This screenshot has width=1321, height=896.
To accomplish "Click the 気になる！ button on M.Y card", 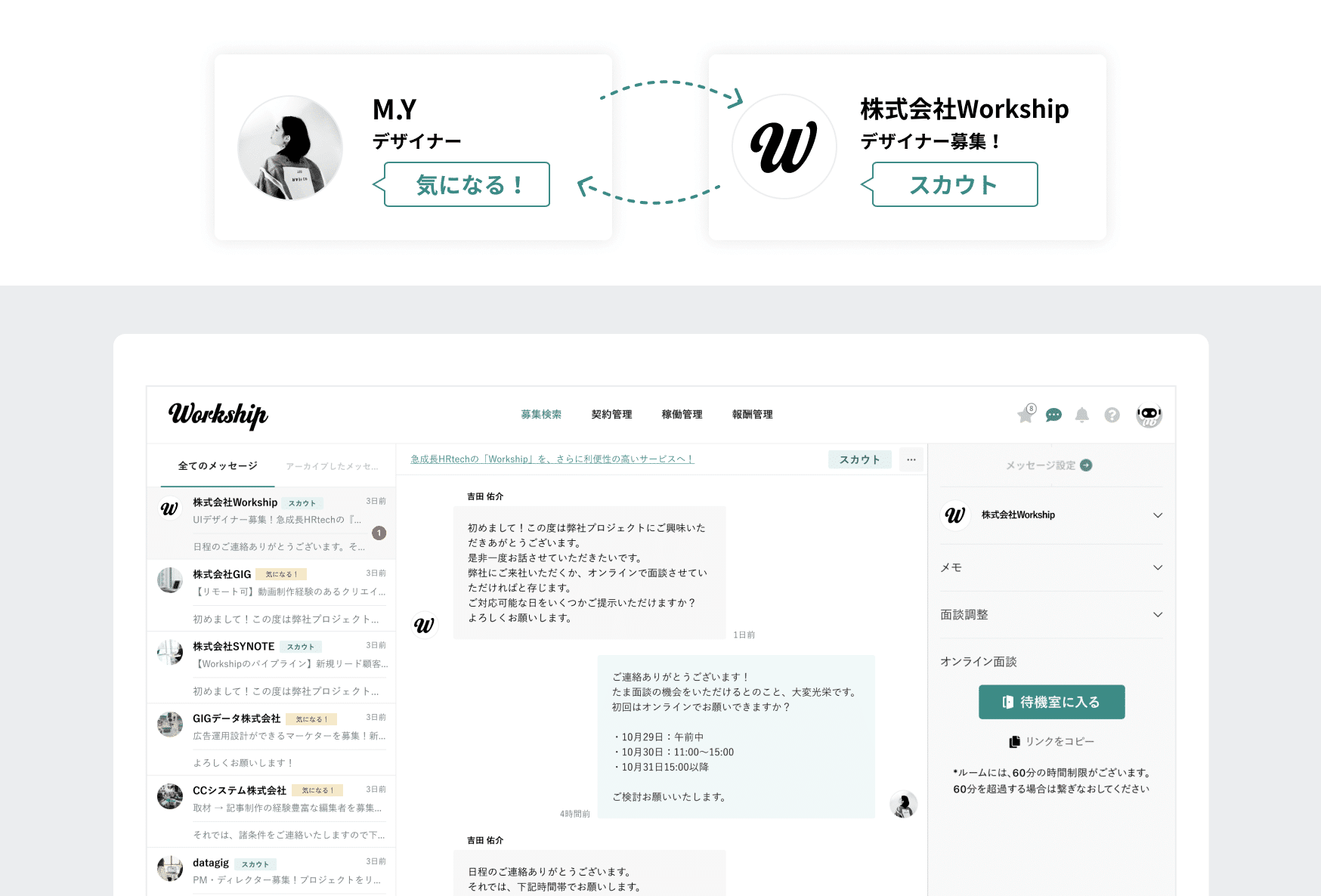I will pos(467,184).
